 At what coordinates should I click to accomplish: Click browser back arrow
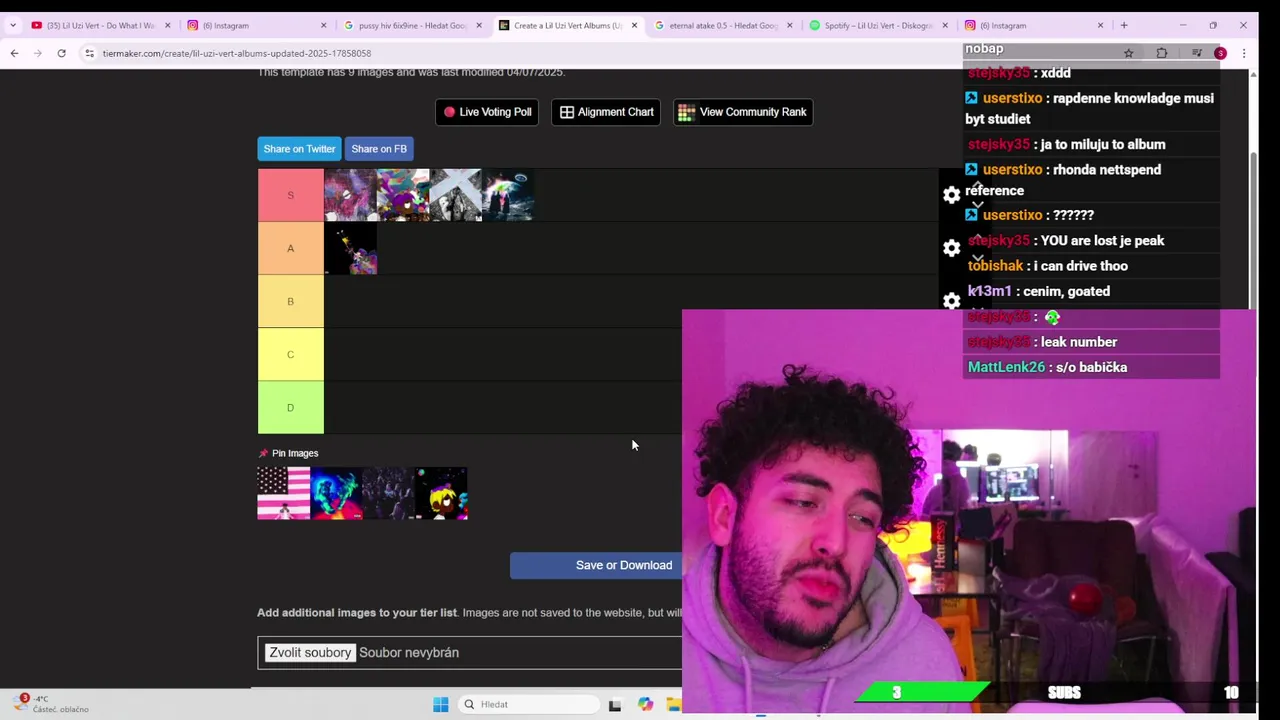14,53
